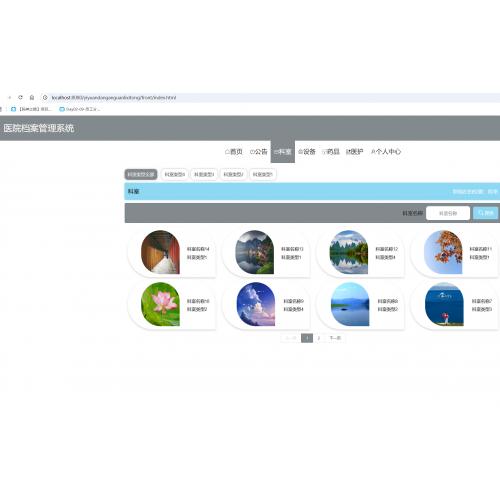Open the 公告 navigation item

258,152
